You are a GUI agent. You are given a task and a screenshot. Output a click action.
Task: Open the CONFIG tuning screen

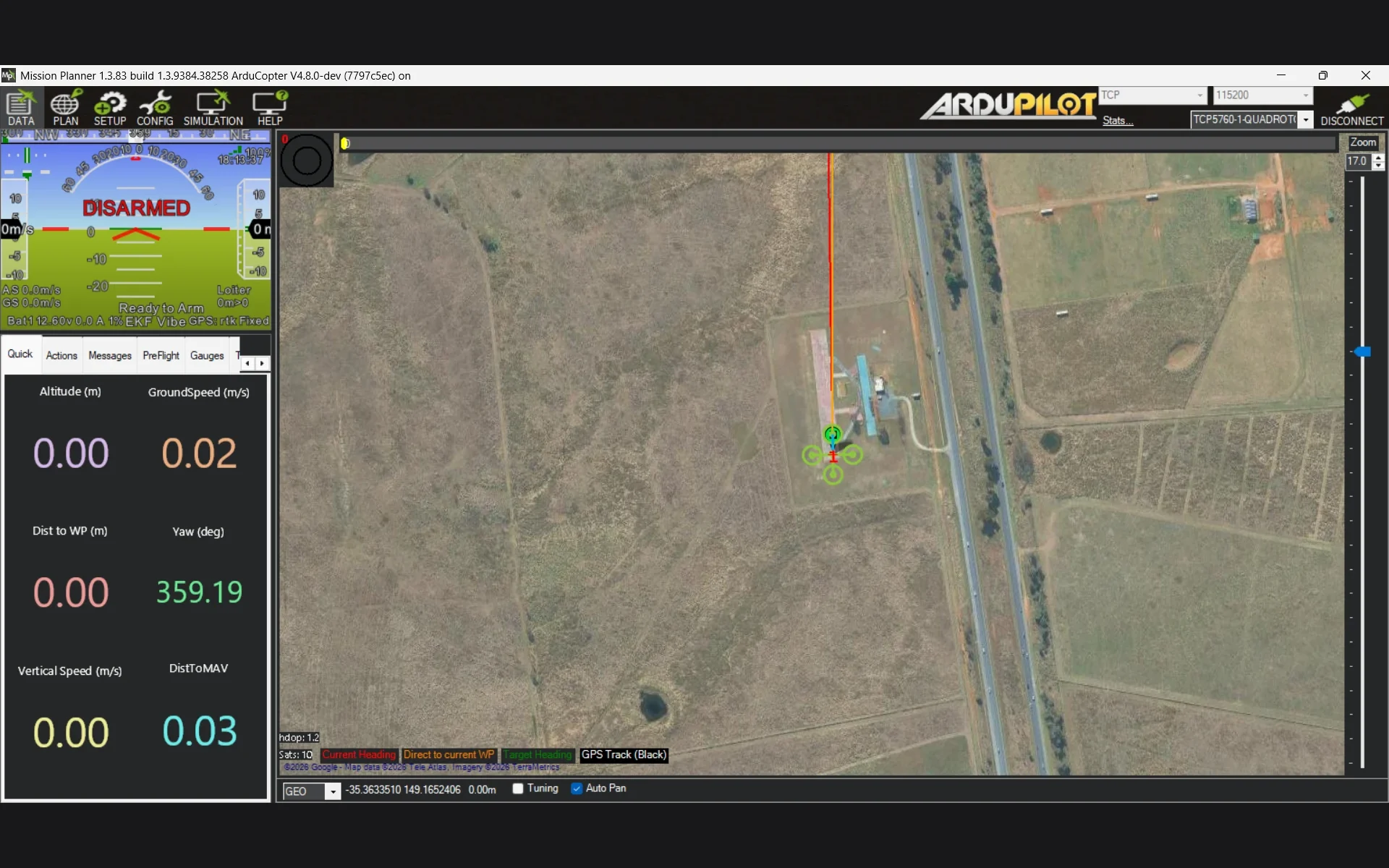coord(155,108)
